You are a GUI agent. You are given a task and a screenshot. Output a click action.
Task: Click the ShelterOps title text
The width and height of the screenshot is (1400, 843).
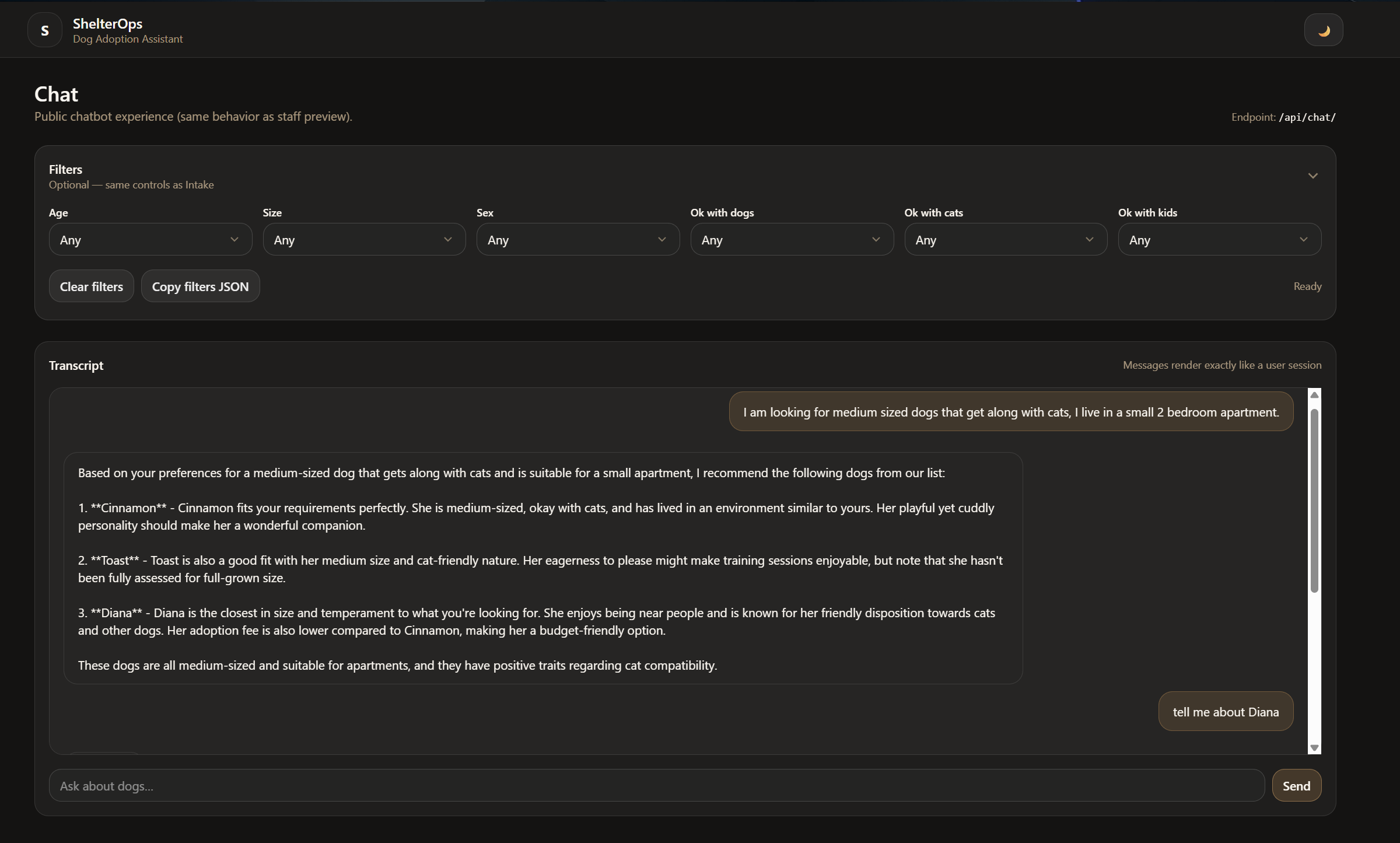click(107, 23)
